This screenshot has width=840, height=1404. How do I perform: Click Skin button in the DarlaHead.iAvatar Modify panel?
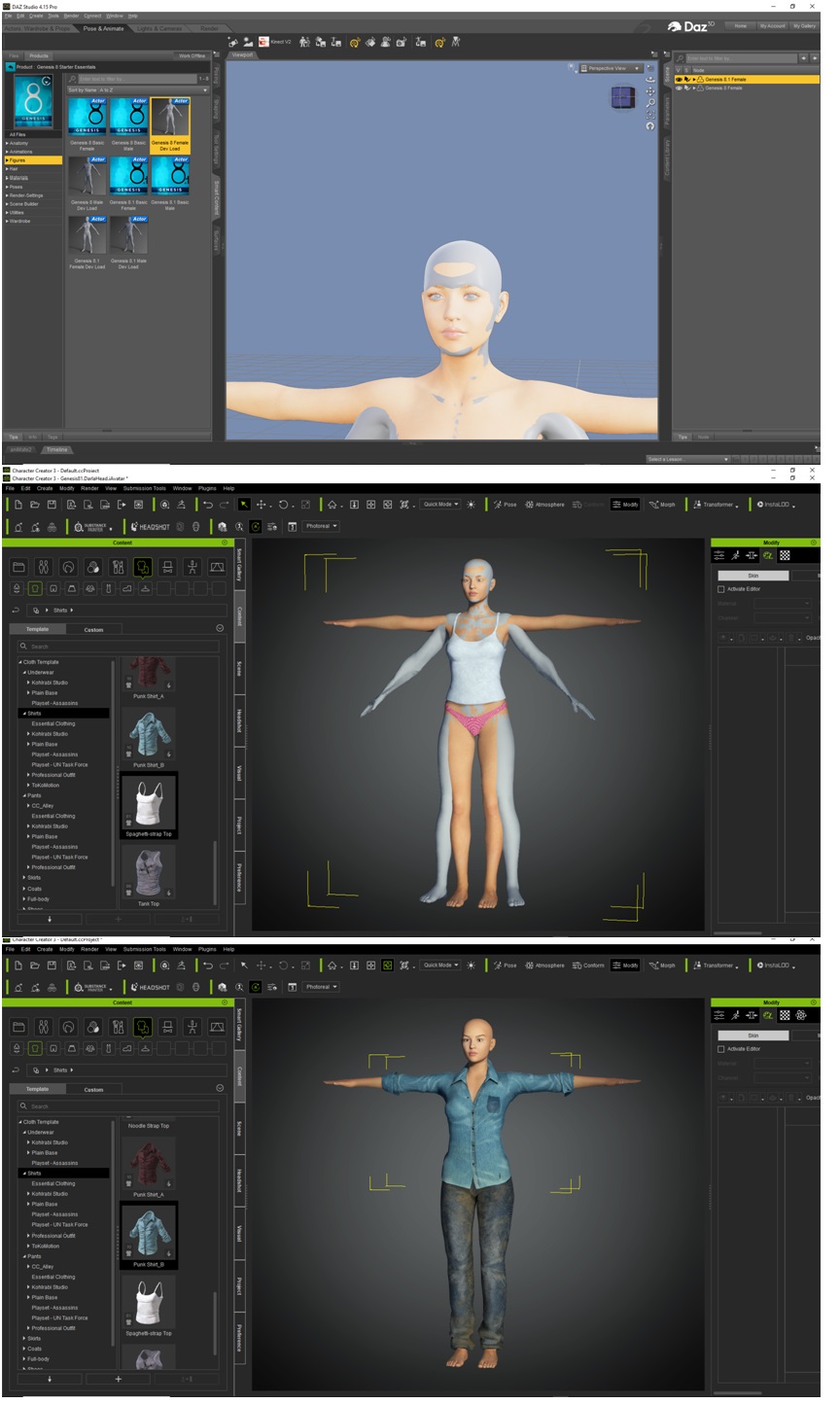pos(752,576)
